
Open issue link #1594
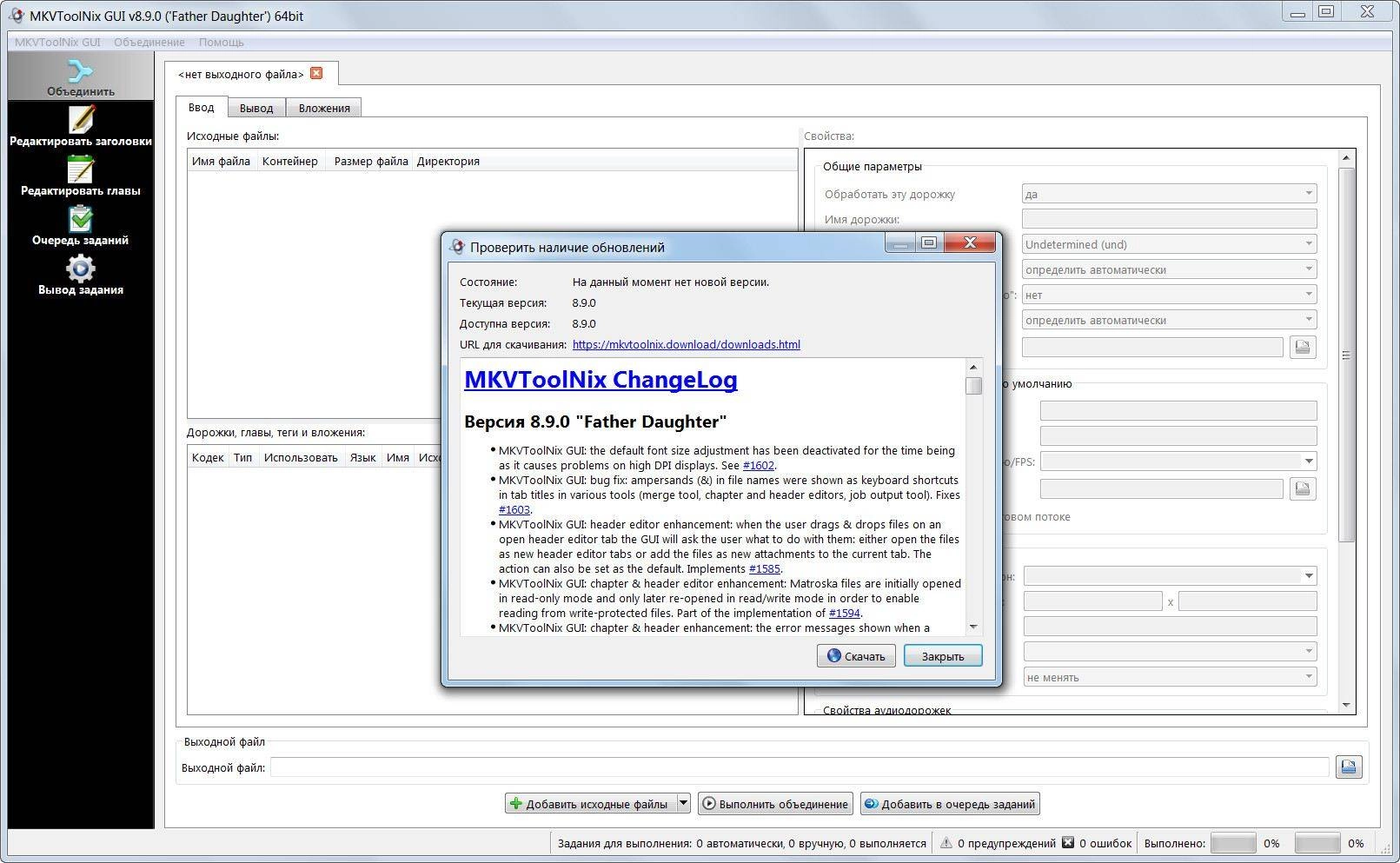[x=844, y=613]
